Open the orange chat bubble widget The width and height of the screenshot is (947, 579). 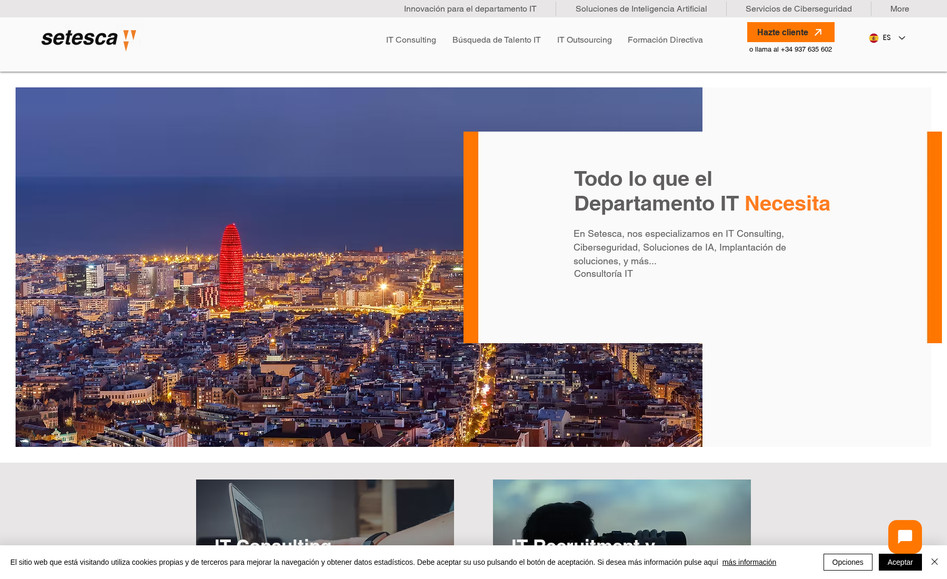click(904, 537)
